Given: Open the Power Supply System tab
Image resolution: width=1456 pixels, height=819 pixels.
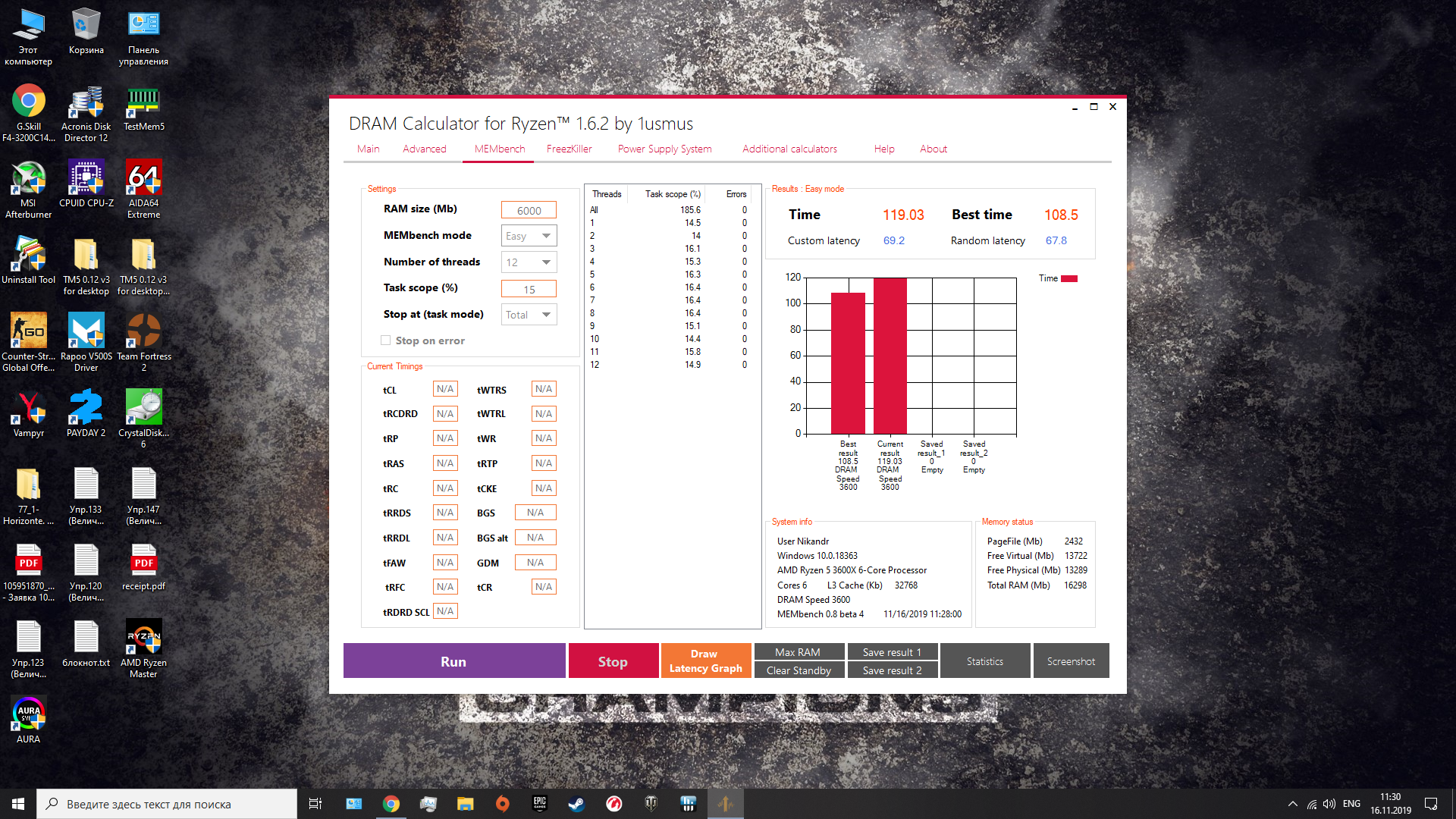Looking at the screenshot, I should click(x=664, y=149).
